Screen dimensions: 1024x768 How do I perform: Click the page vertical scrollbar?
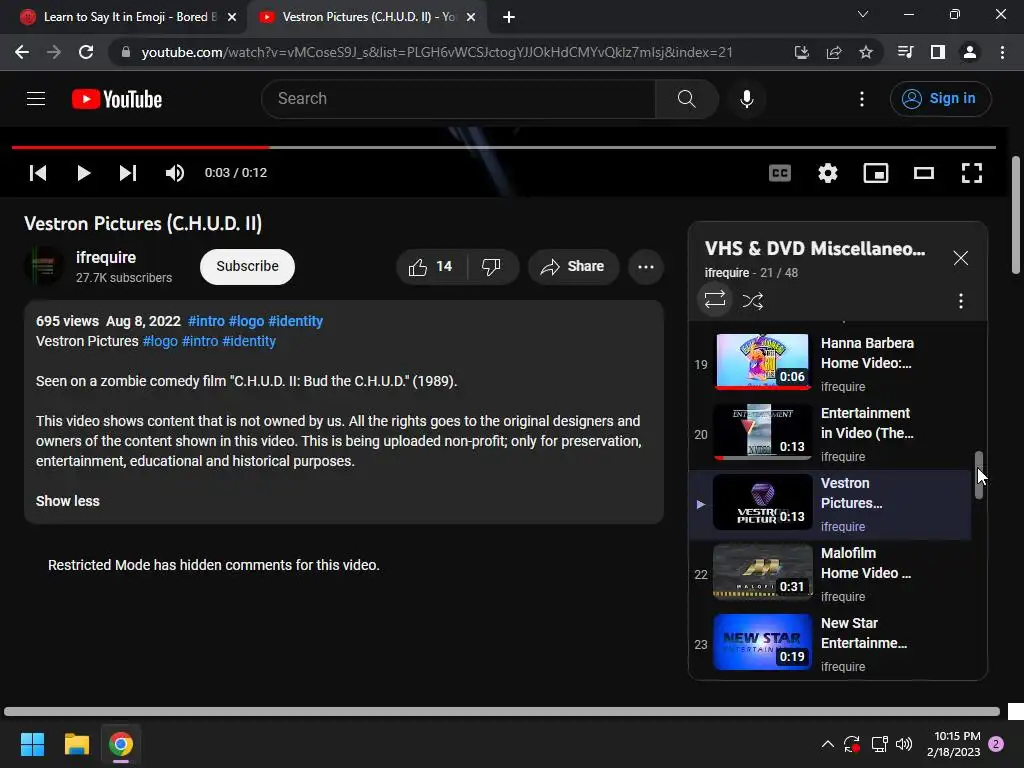(1016, 216)
